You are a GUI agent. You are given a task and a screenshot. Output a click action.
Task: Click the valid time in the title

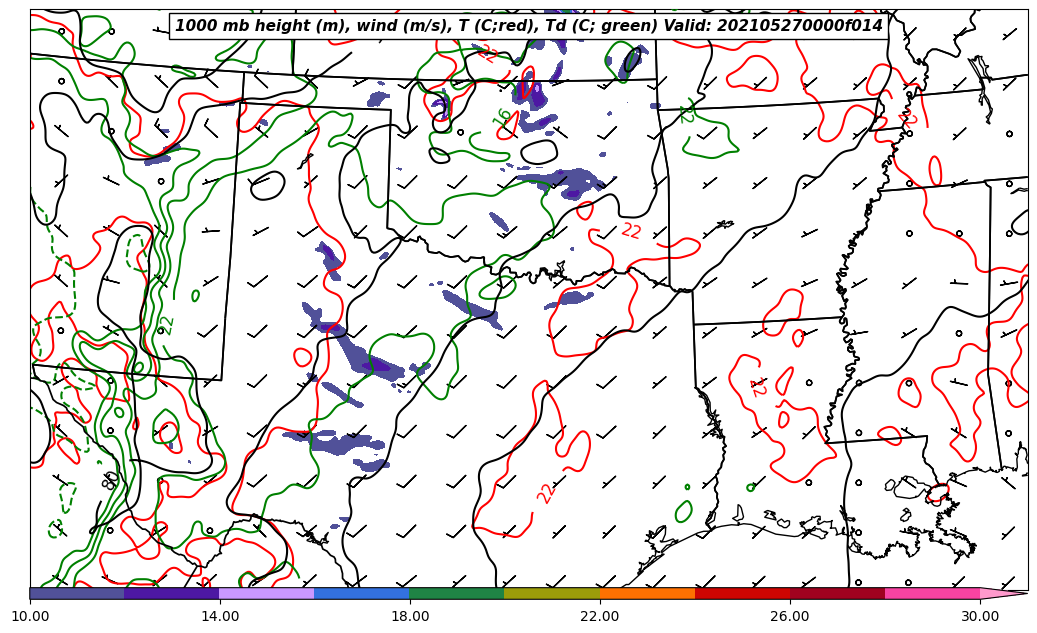tap(800, 26)
